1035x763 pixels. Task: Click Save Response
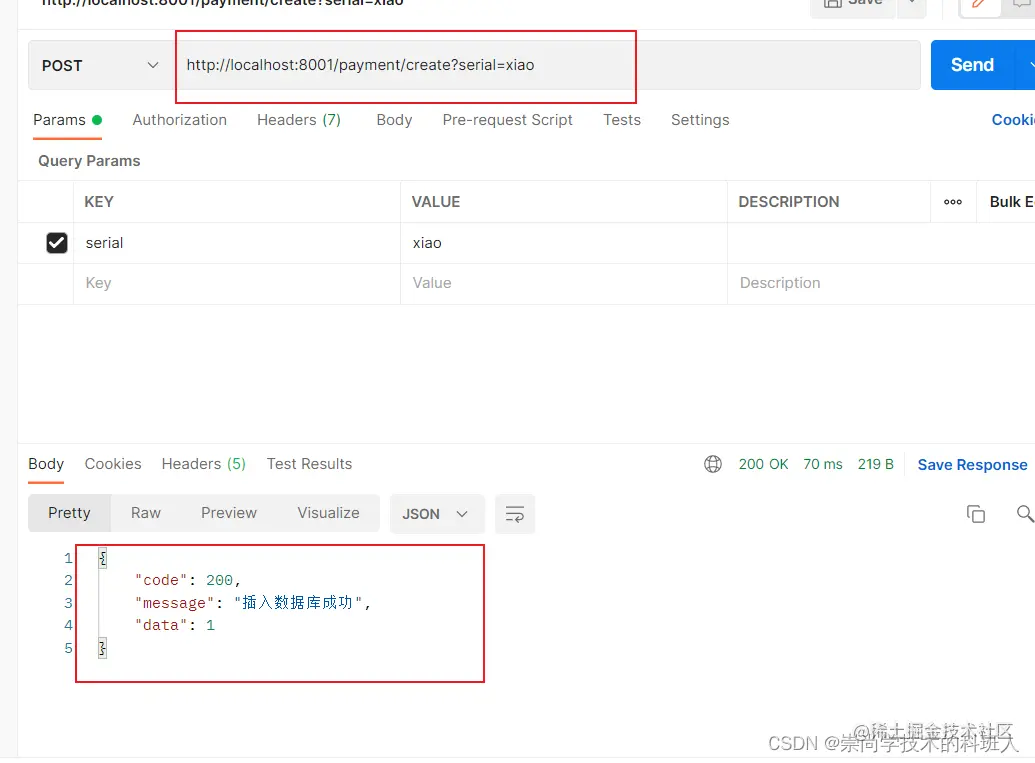click(x=972, y=465)
